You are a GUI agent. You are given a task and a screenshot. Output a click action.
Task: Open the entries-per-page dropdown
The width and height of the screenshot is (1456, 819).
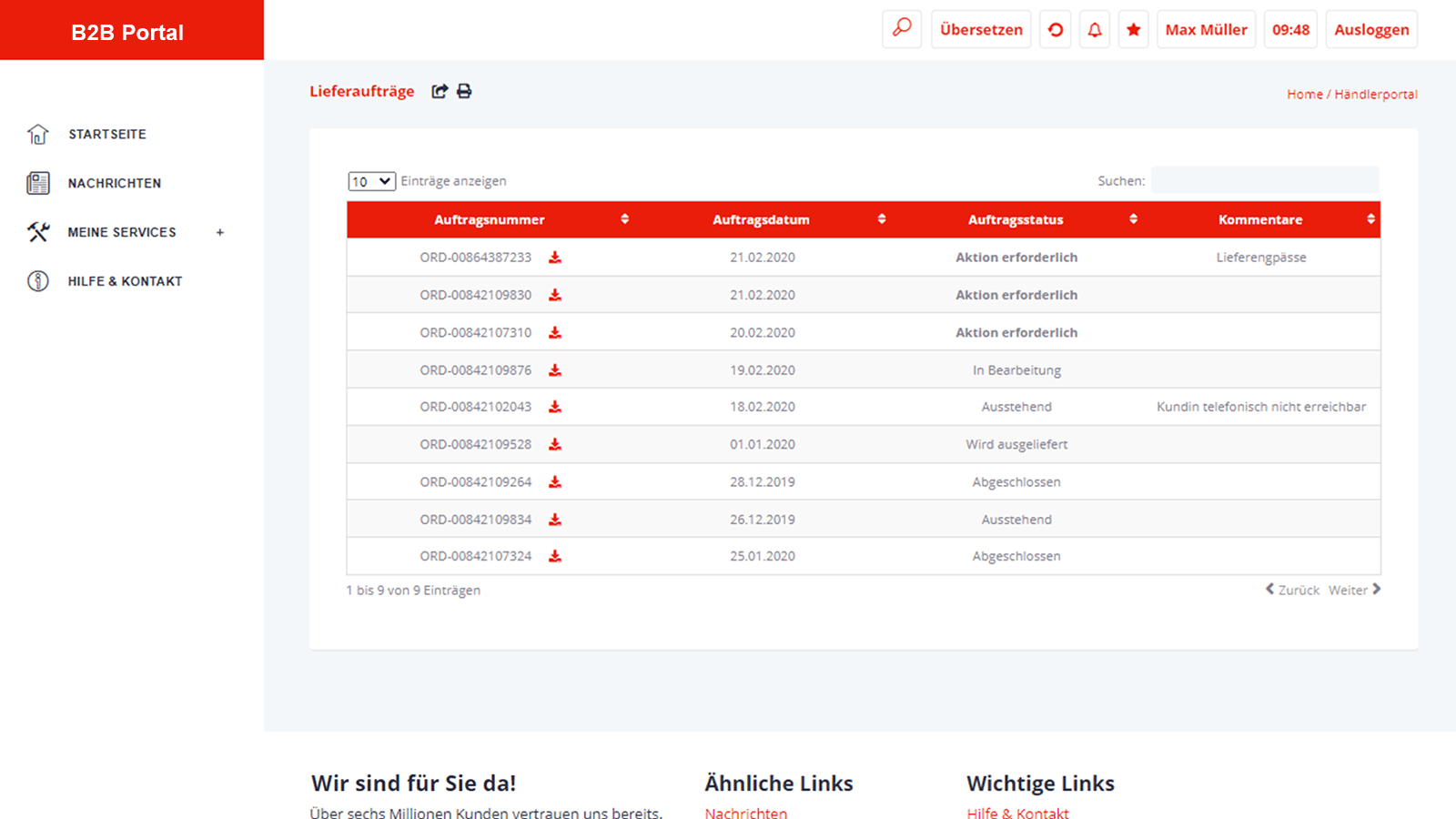pos(371,181)
